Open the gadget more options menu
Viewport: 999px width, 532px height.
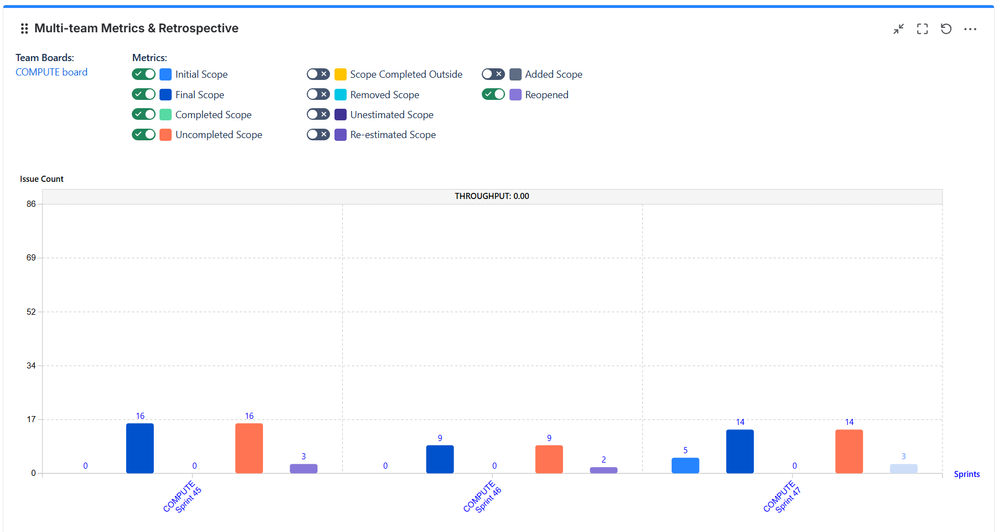coord(970,29)
